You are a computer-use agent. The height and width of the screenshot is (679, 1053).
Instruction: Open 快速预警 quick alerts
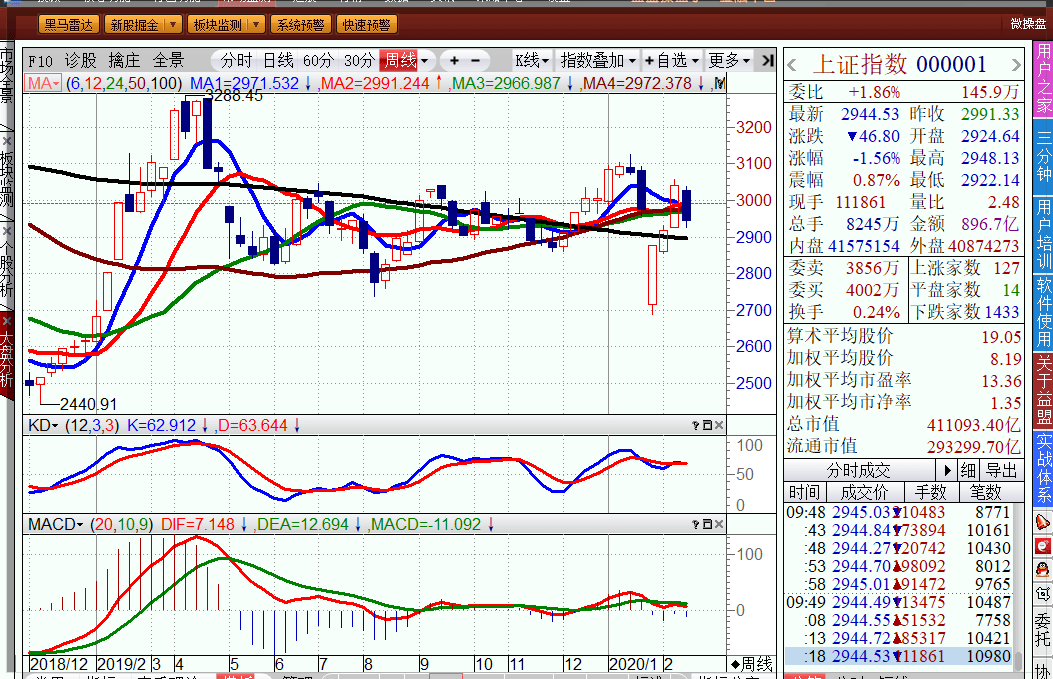tap(366, 25)
